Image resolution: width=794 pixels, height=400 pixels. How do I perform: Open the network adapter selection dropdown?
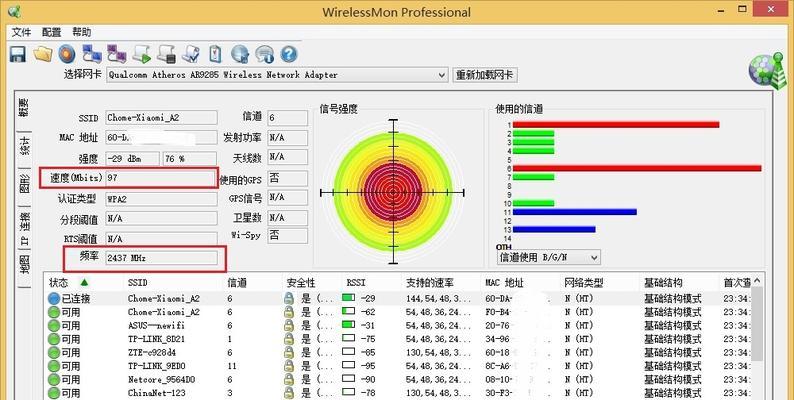click(x=442, y=75)
